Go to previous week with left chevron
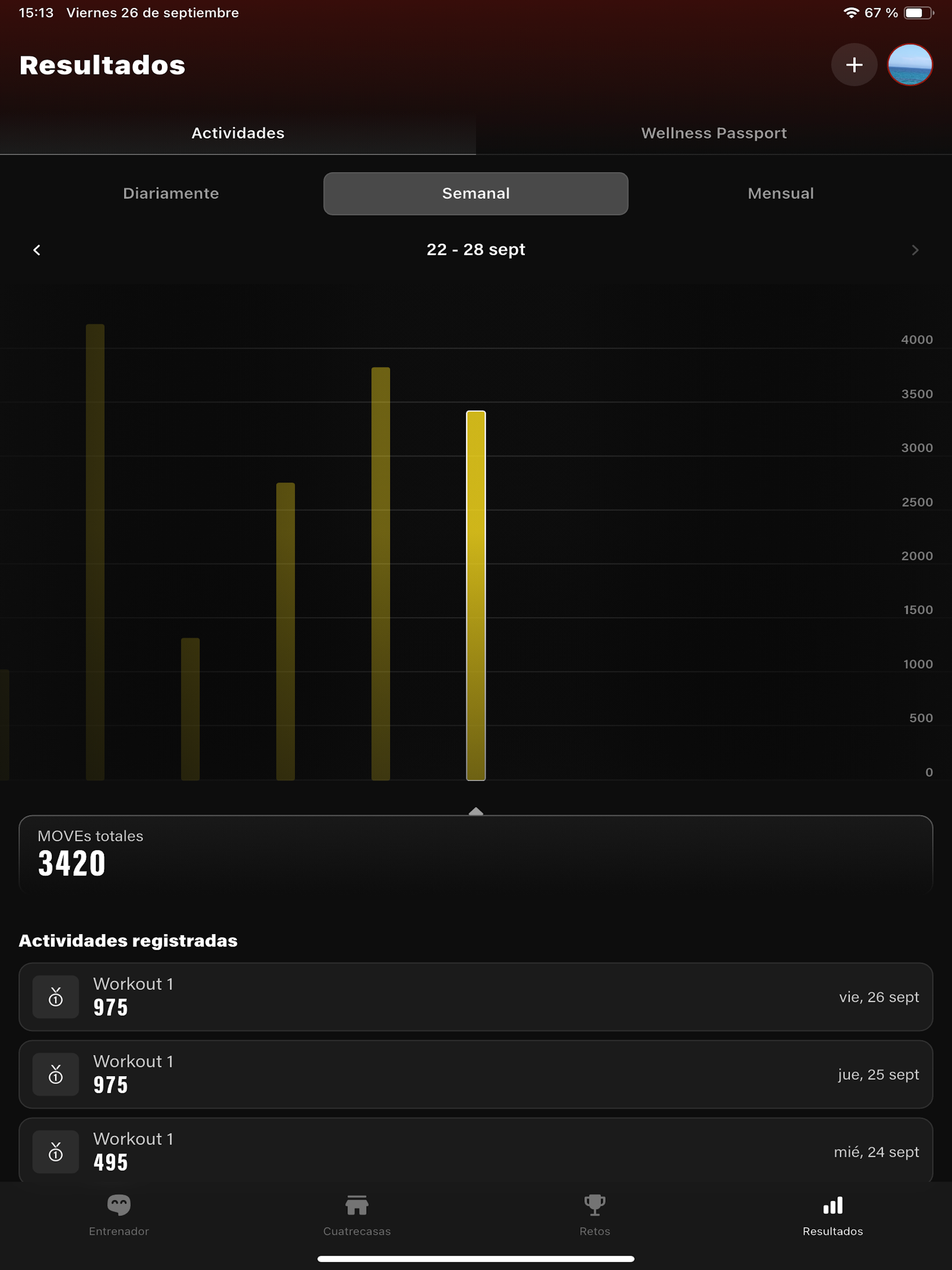This screenshot has width=952, height=1270. click(37, 250)
